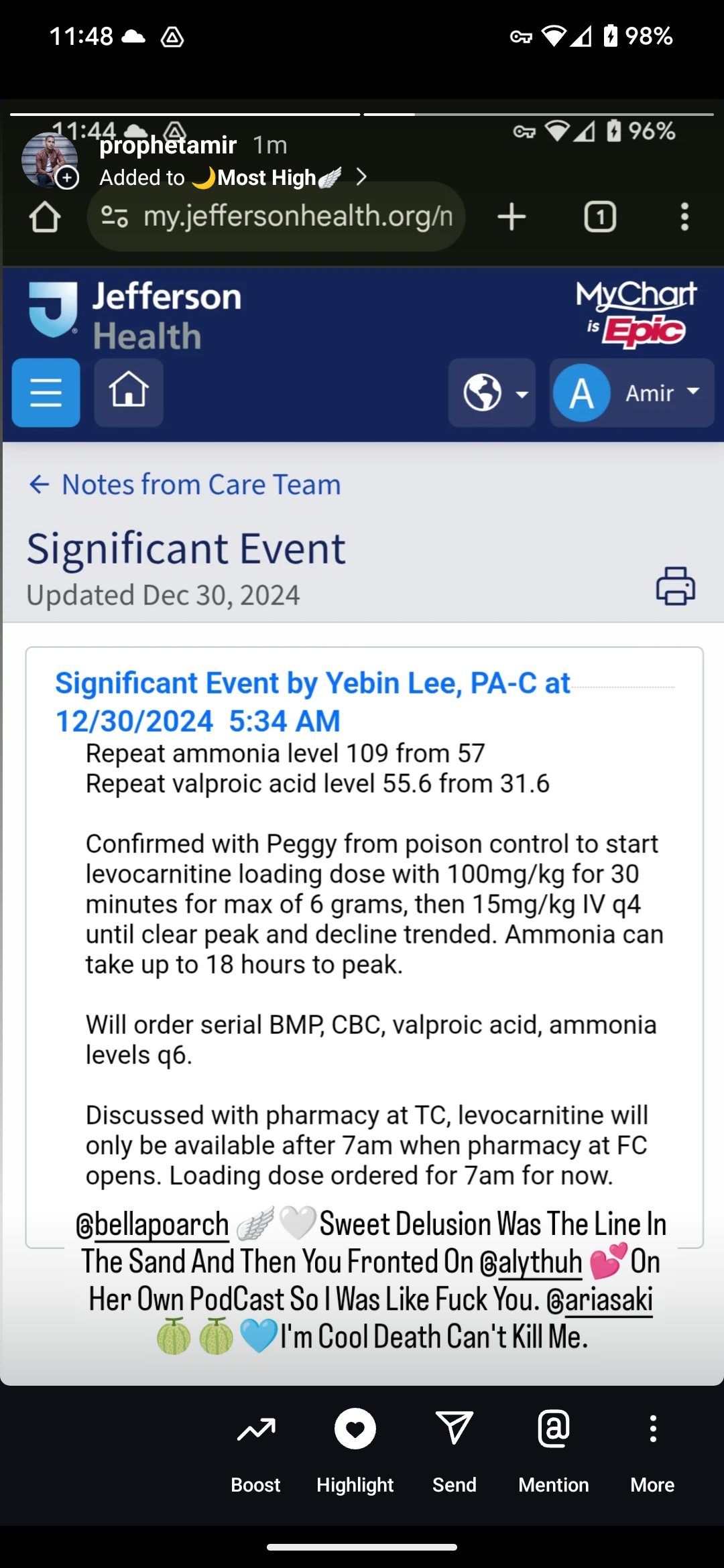The width and height of the screenshot is (724, 1568).
Task: Go to MyChart home via house icon
Action: click(x=129, y=393)
